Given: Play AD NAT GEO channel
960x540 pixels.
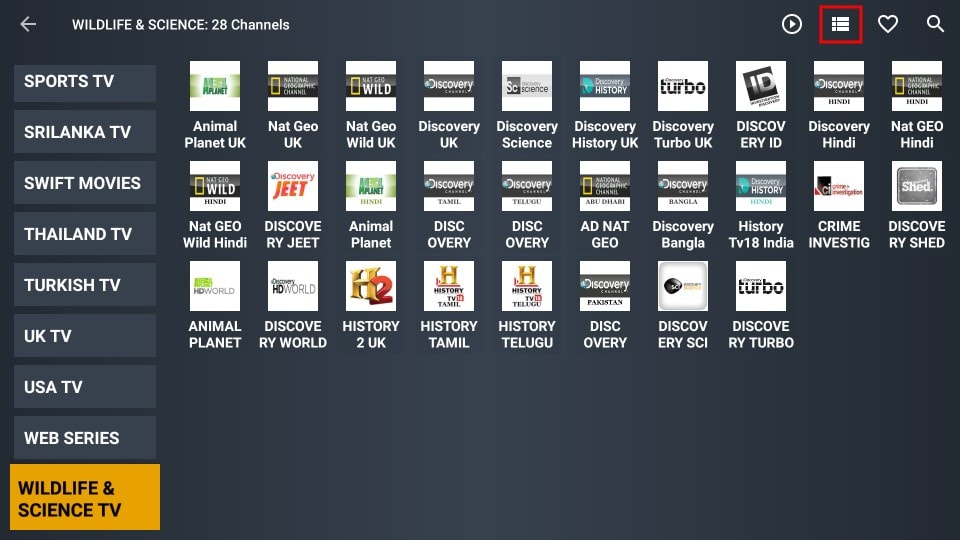Looking at the screenshot, I should 605,206.
